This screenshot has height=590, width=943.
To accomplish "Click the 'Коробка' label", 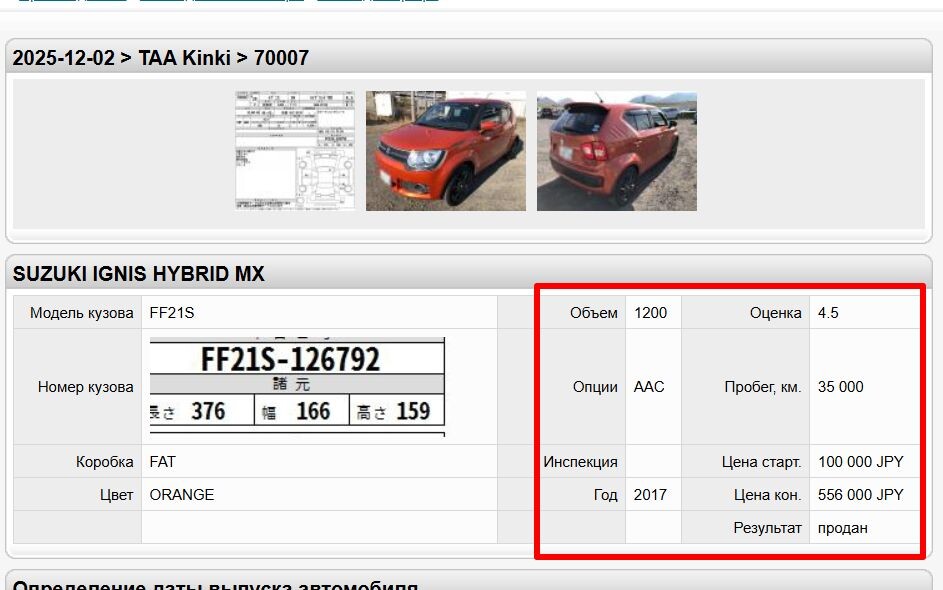I will [x=105, y=462].
